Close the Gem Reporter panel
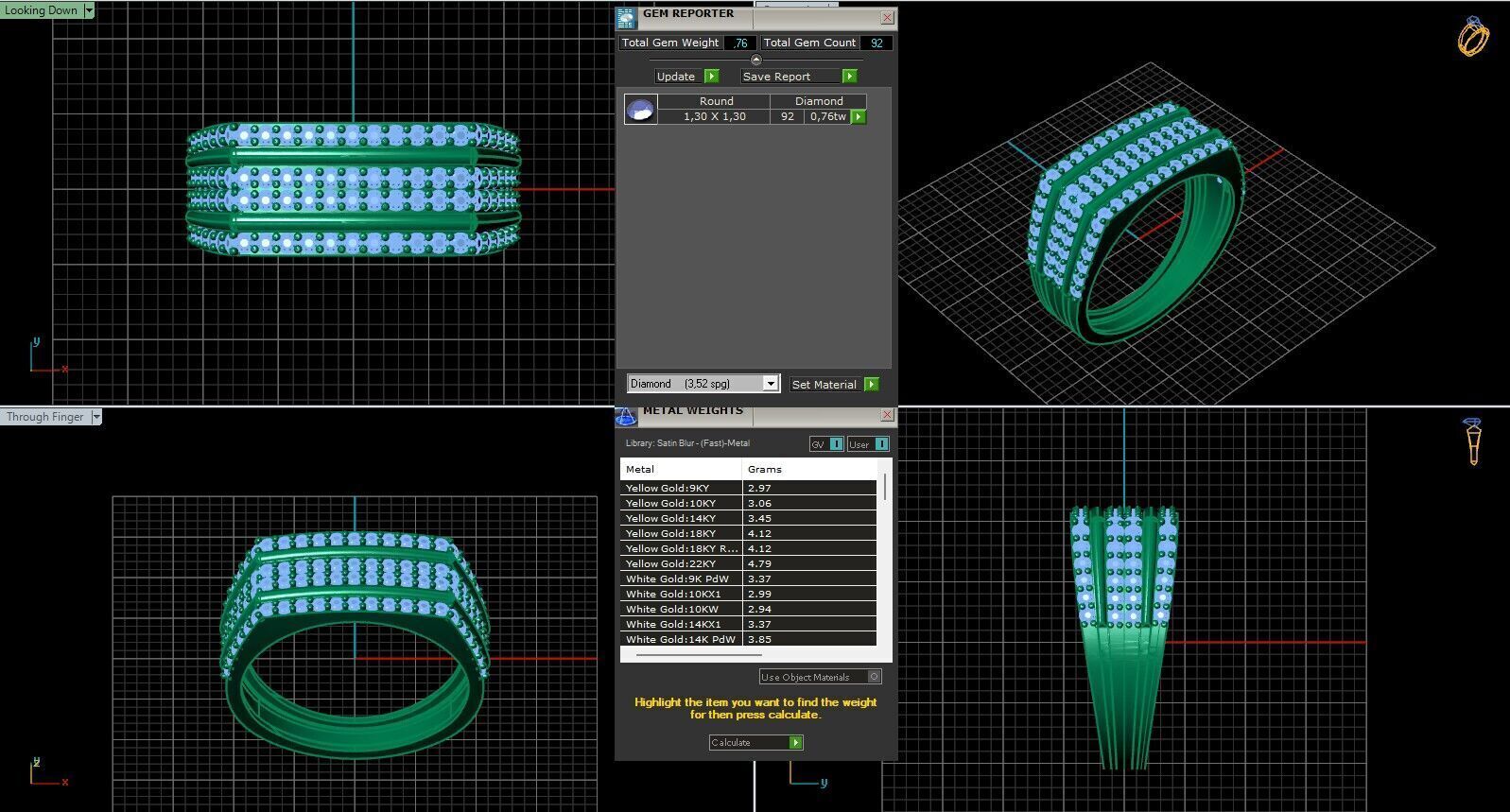Image resolution: width=1510 pixels, height=812 pixels. (887, 18)
